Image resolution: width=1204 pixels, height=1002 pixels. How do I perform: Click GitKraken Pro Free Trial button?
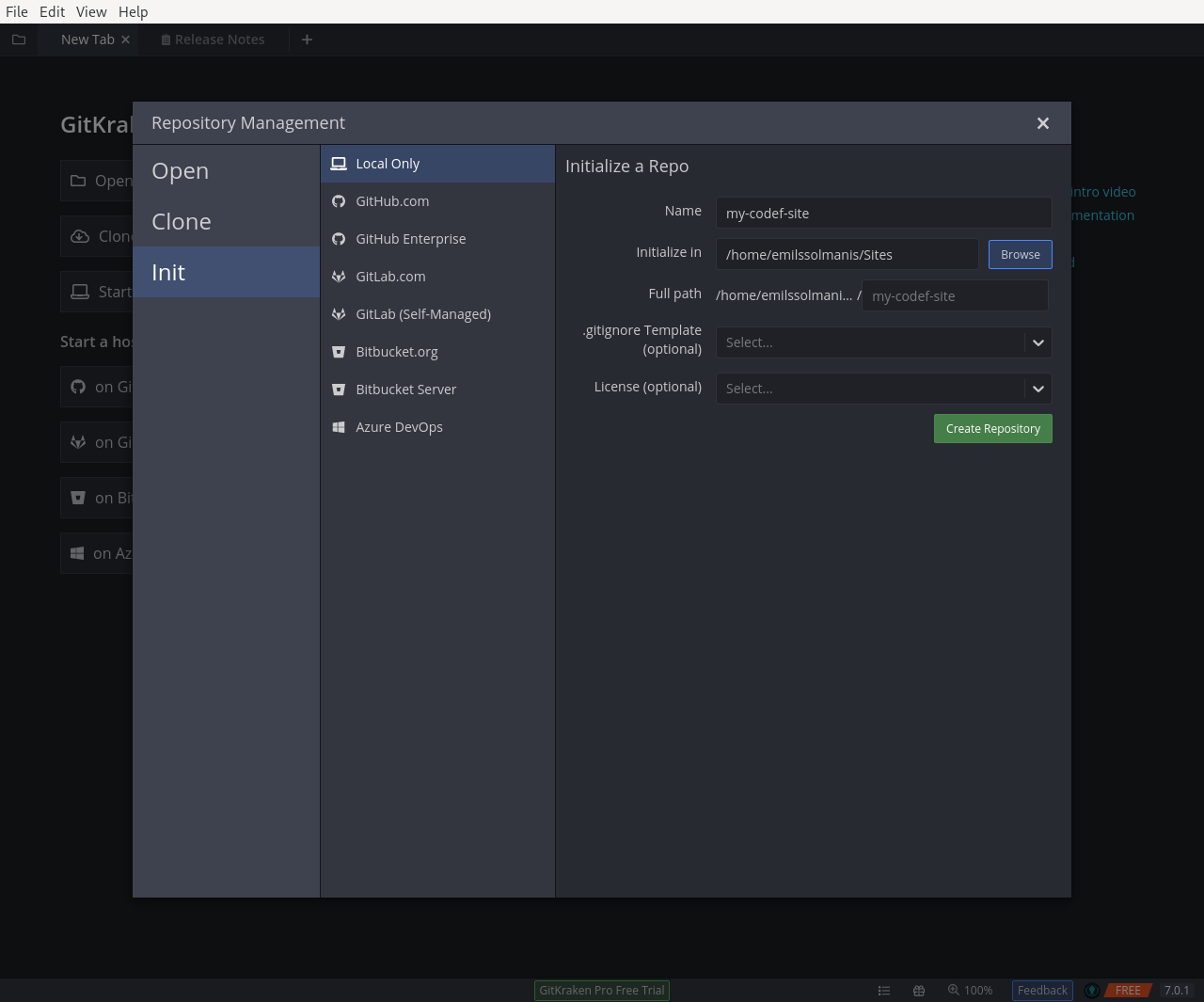[602, 990]
